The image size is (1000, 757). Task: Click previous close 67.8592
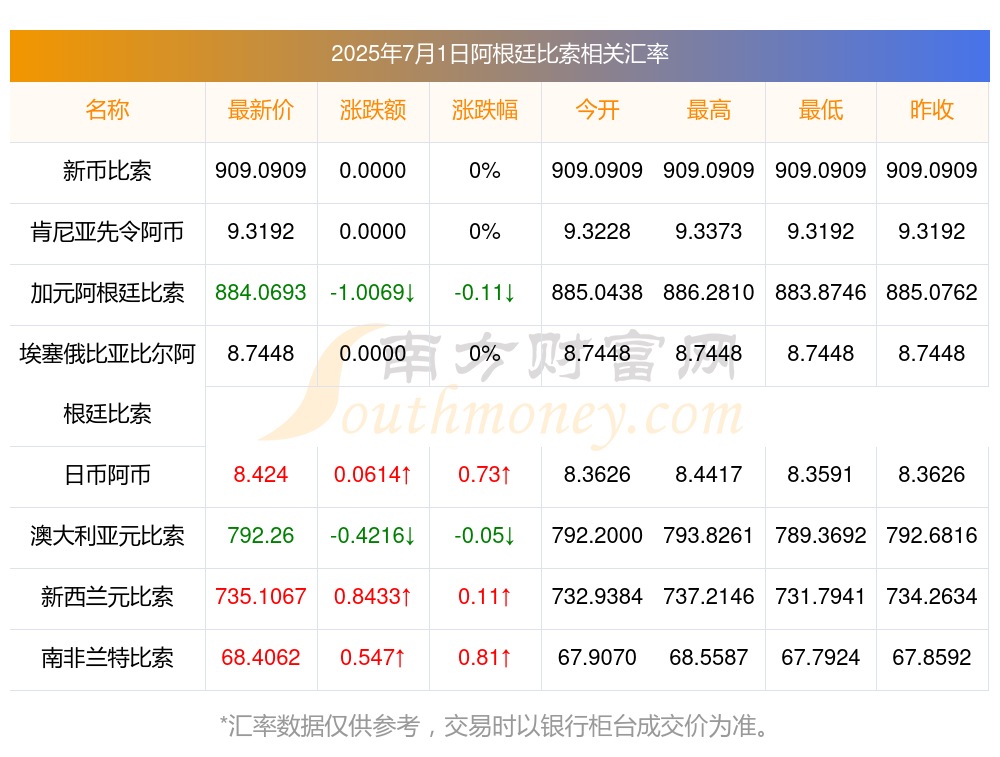tap(932, 658)
